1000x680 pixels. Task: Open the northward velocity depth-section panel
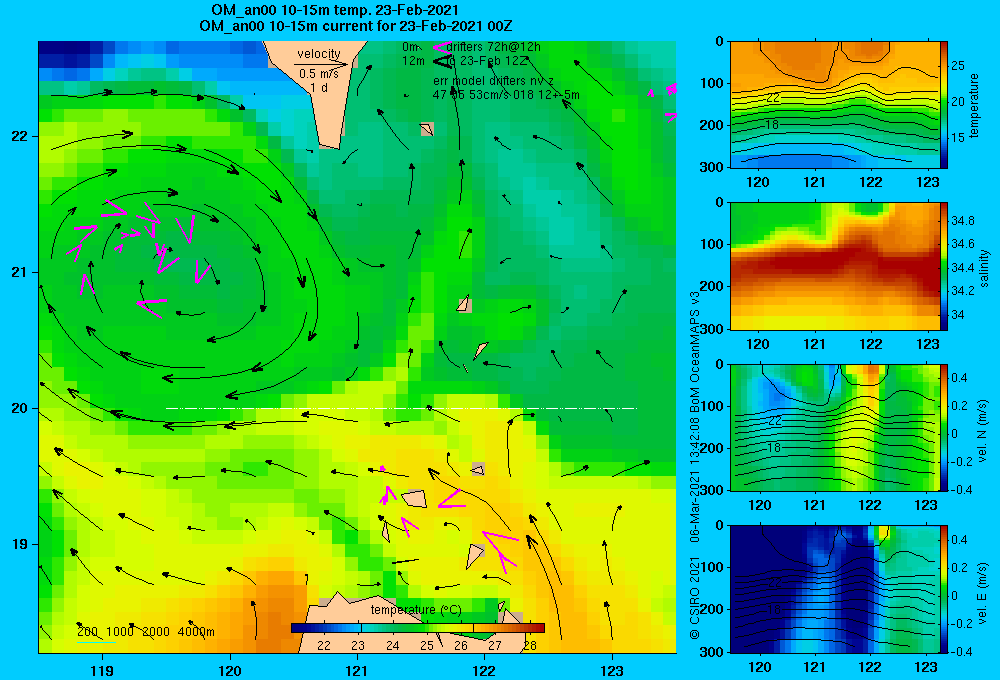[x=835, y=427]
